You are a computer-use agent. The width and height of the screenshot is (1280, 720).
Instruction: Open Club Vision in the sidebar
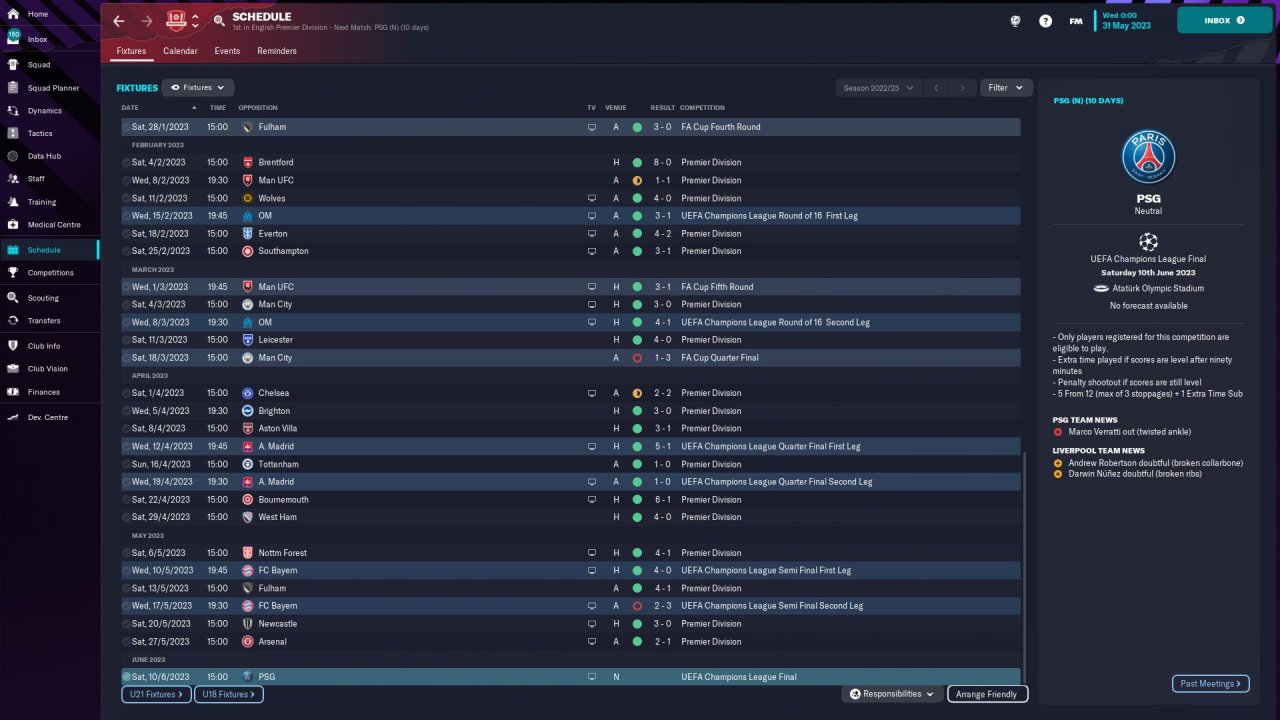pos(48,369)
